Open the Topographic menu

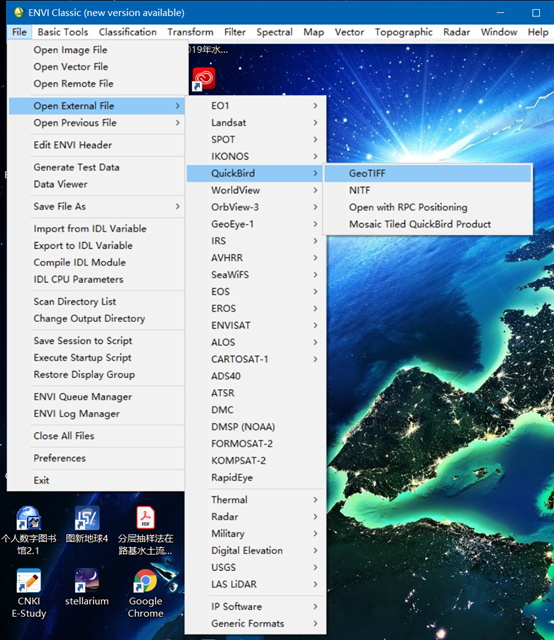[403, 32]
